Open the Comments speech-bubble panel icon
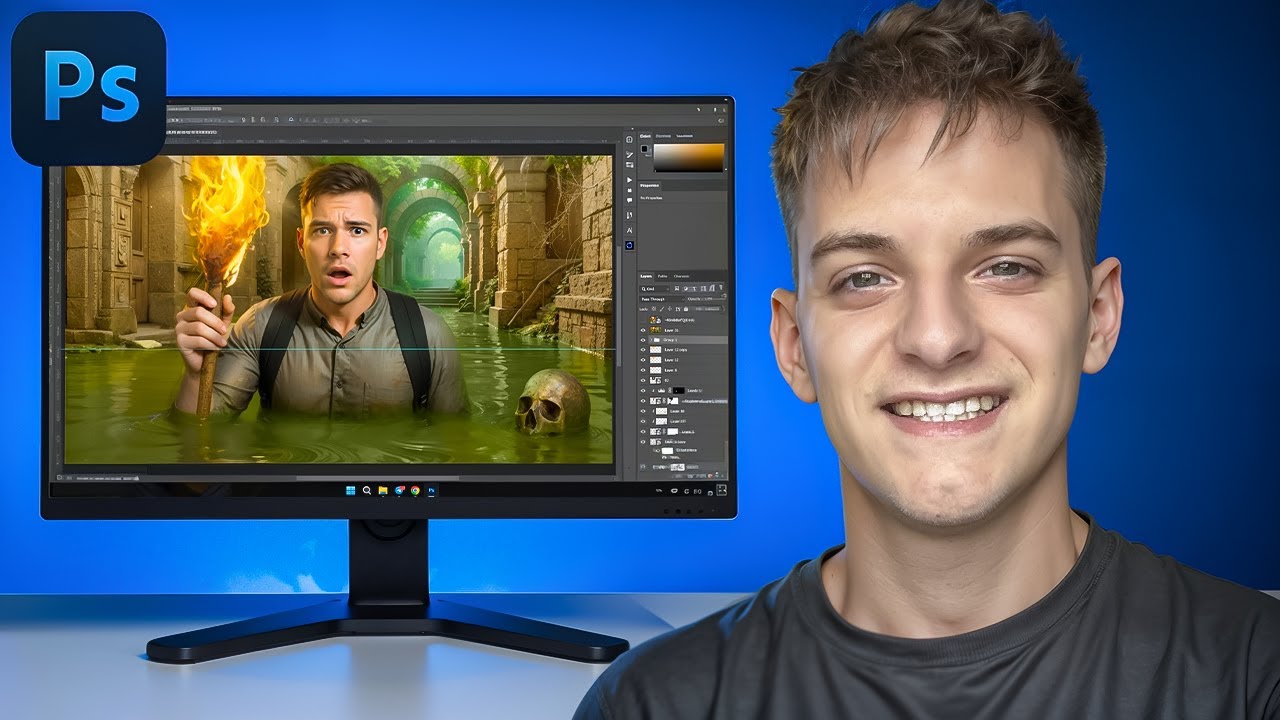The width and height of the screenshot is (1280, 720). point(629,200)
